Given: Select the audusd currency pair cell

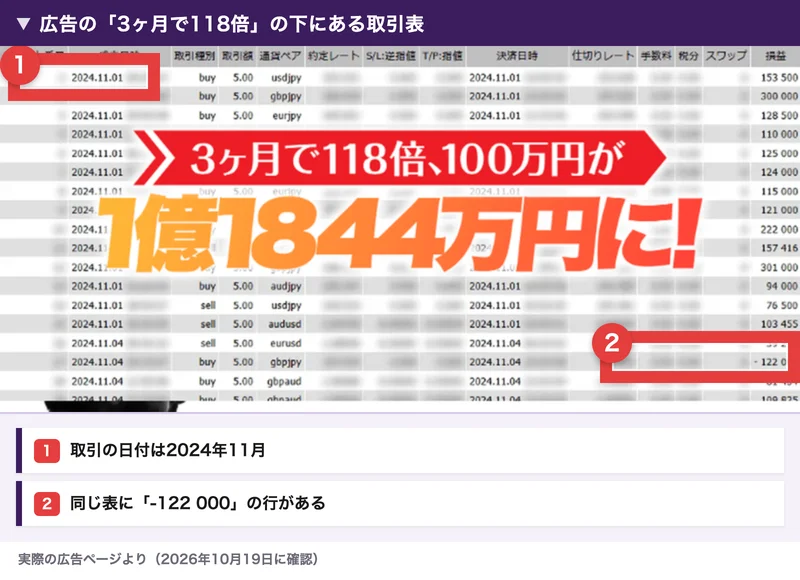Looking at the screenshot, I should [x=285, y=324].
